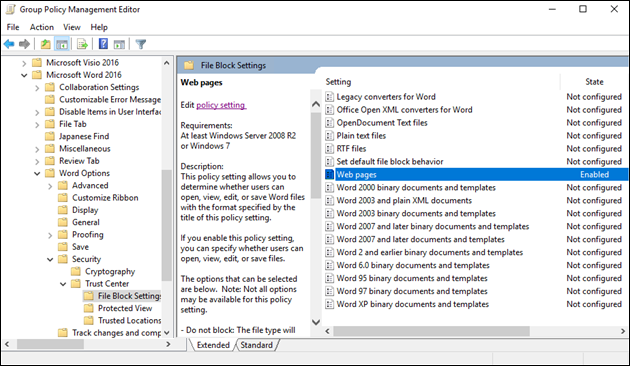The image size is (630, 366).
Task: Select Set default file block behavior
Action: pyautogui.click(x=390, y=162)
